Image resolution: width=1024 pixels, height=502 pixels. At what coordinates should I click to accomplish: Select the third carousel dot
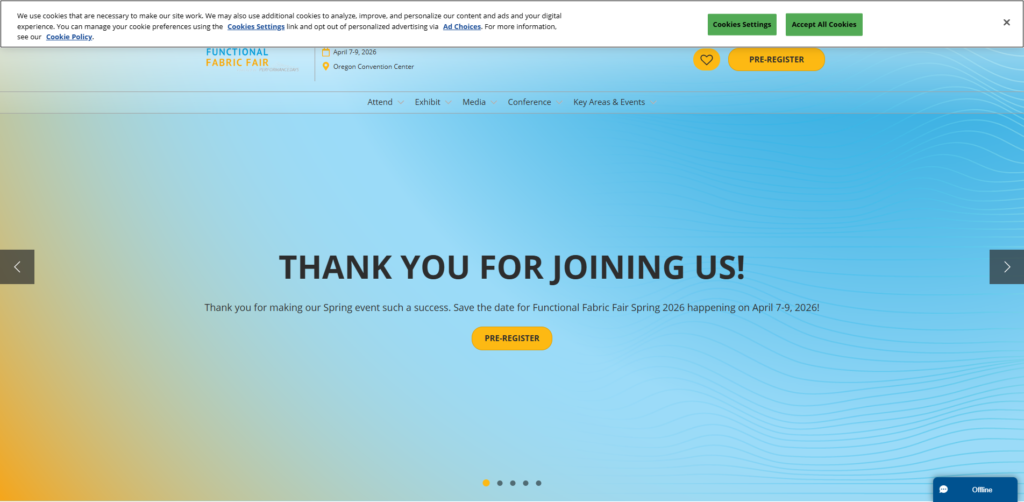pos(513,483)
